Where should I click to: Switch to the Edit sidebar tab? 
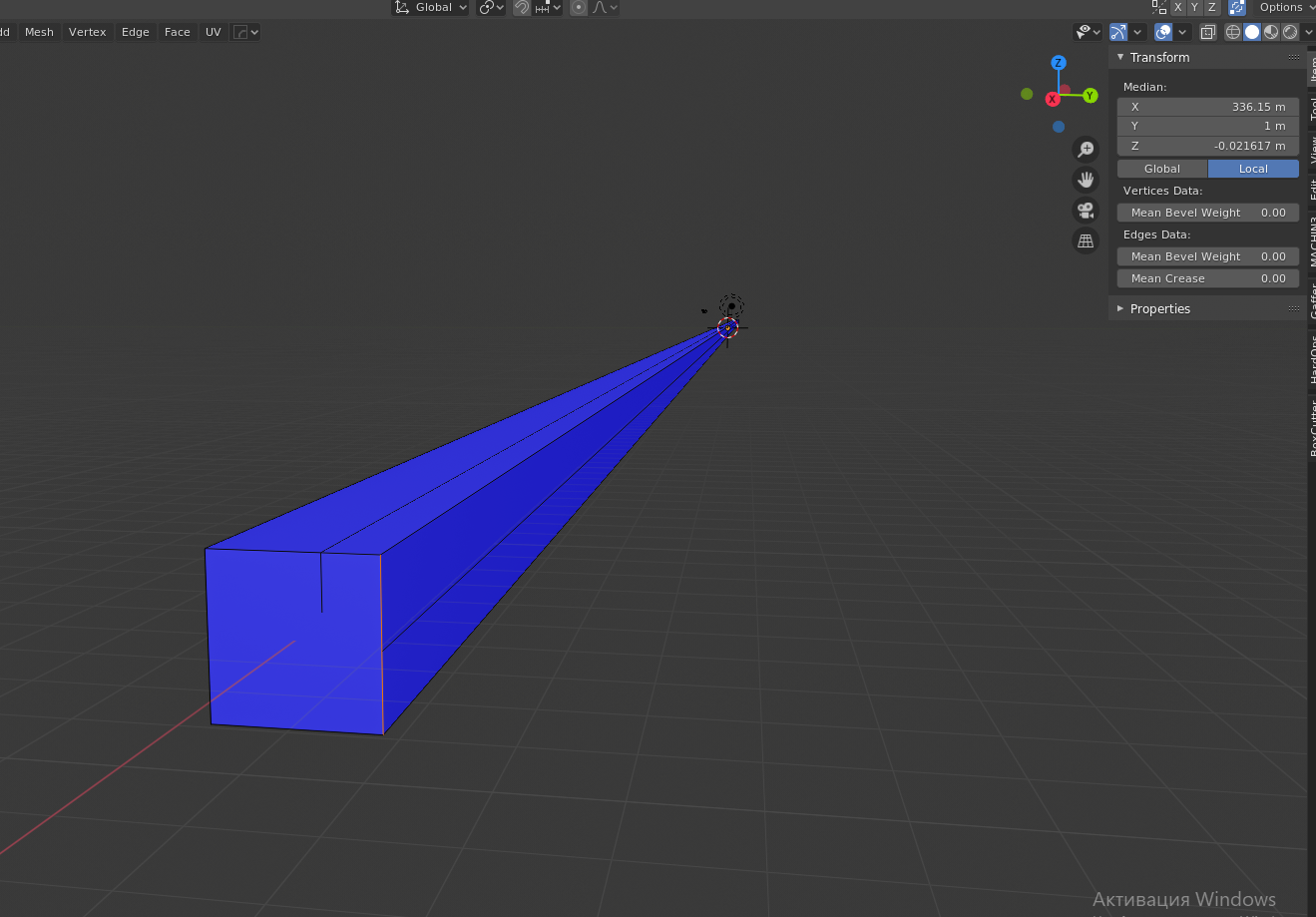pyautogui.click(x=1312, y=189)
